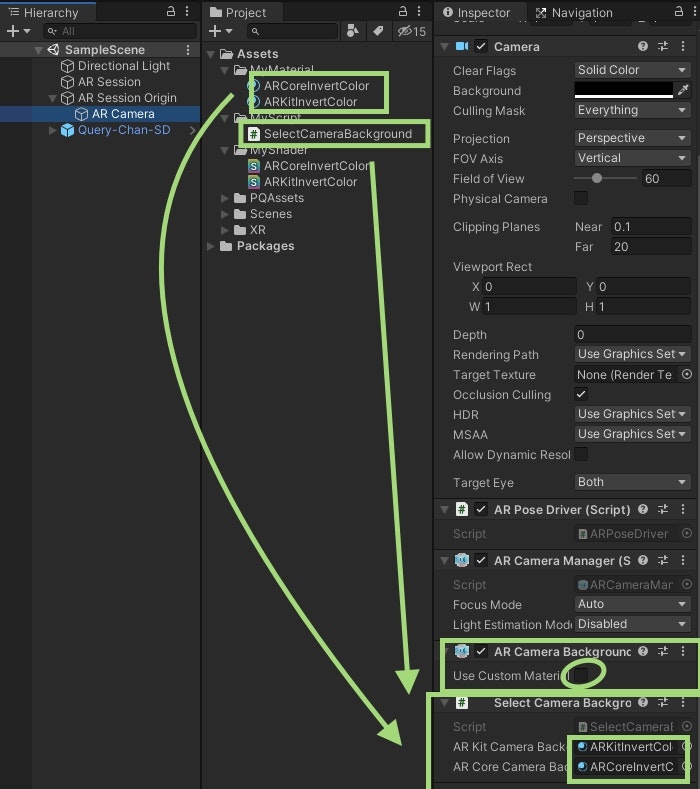Enable Allow Dynamic Resolution checkbox
Viewport: 700px width, 789px height.
click(581, 454)
